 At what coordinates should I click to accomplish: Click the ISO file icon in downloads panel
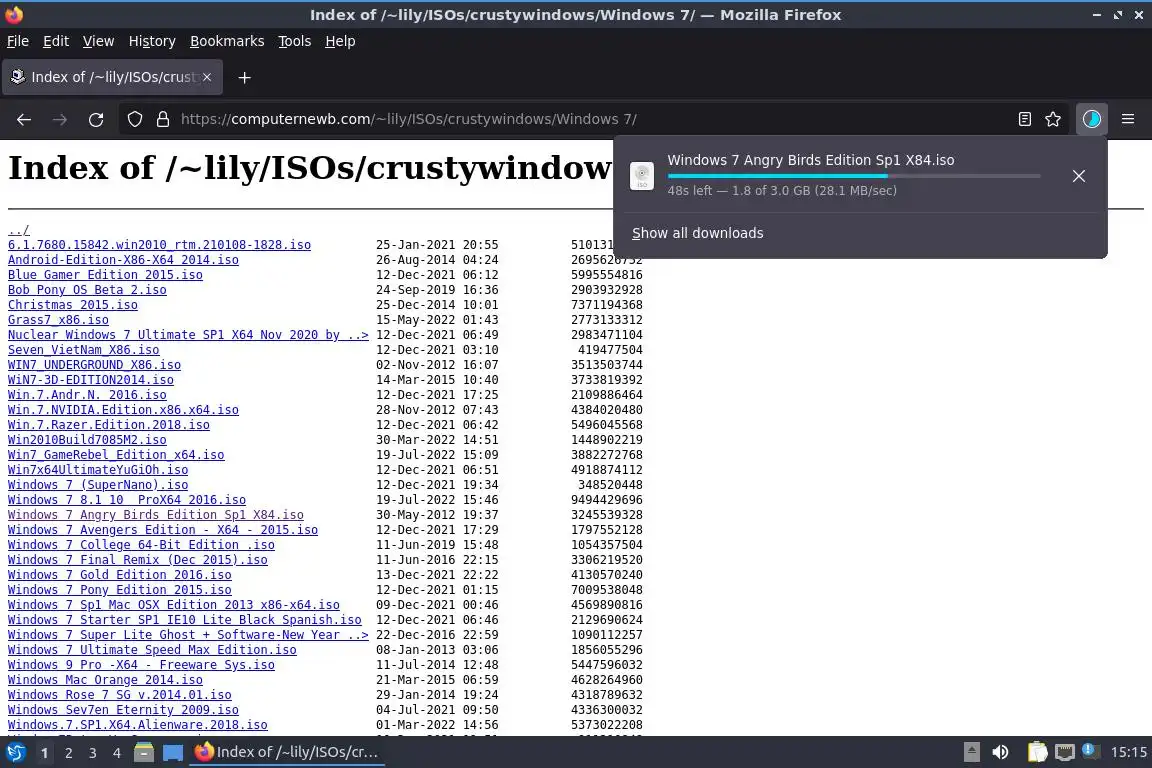click(642, 176)
